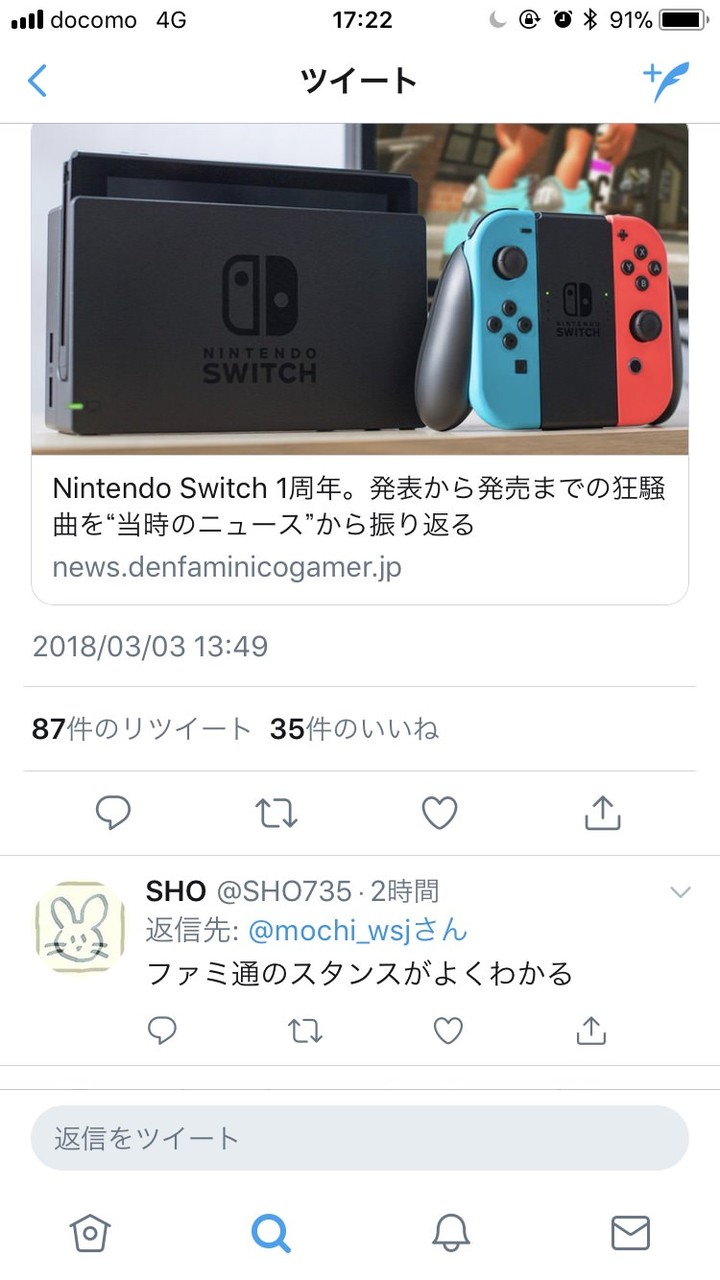Viewport: 720px width, 1280px height.
Task: Like the main tweet with heart
Action: point(439,813)
